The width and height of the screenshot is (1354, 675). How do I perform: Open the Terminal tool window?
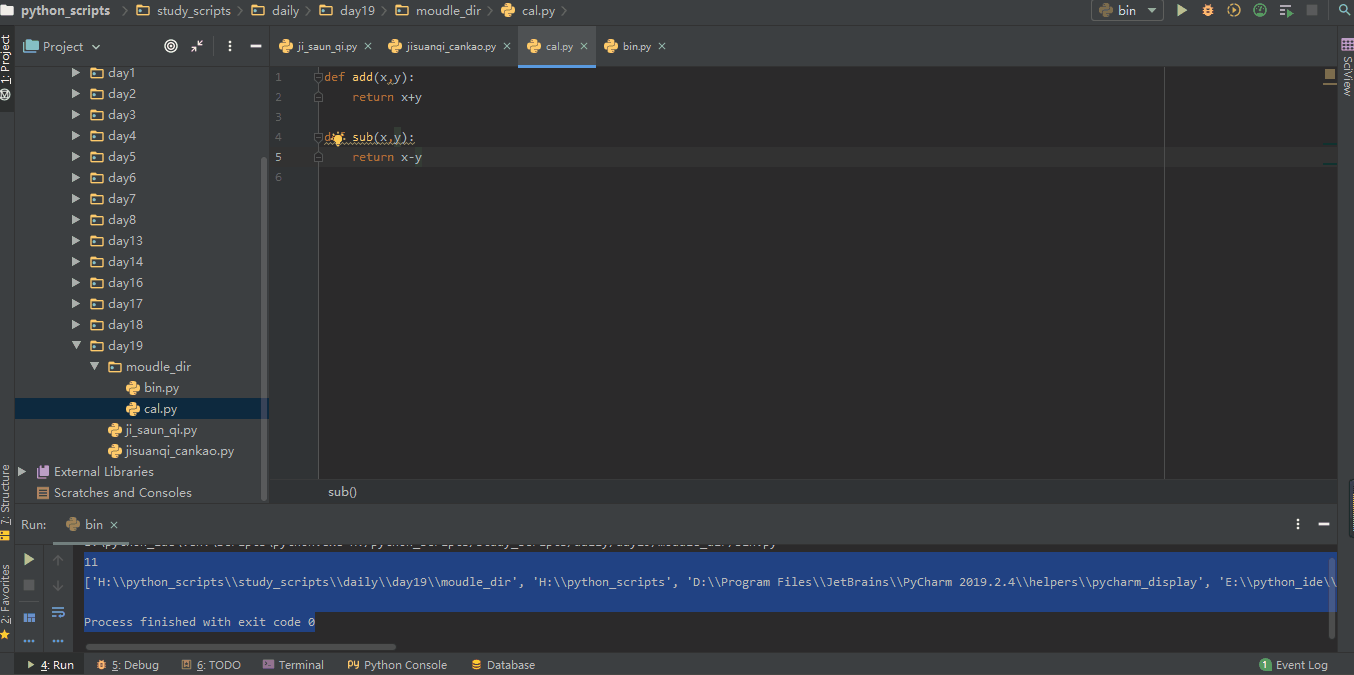coord(293,665)
